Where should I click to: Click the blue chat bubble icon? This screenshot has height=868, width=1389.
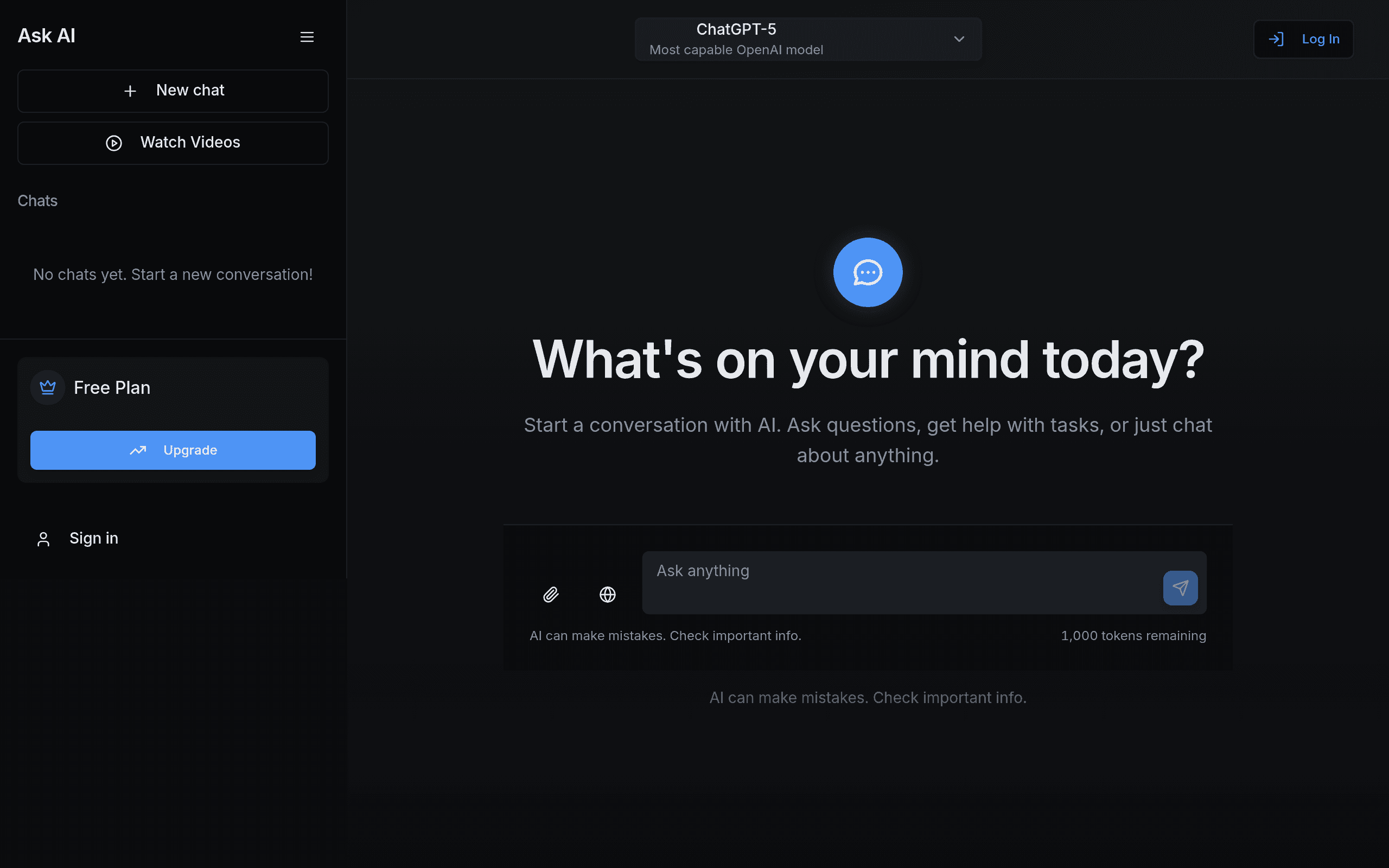(868, 272)
